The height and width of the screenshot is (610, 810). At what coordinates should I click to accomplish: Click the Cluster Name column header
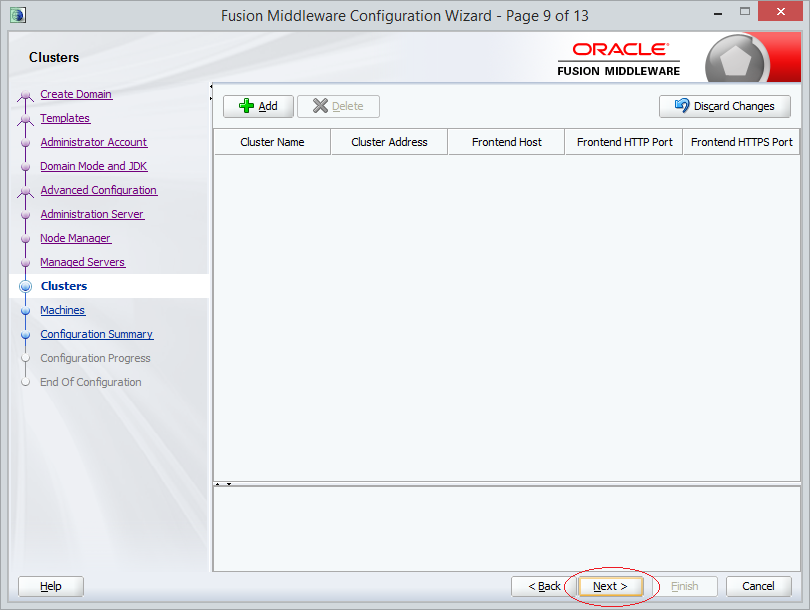click(272, 142)
